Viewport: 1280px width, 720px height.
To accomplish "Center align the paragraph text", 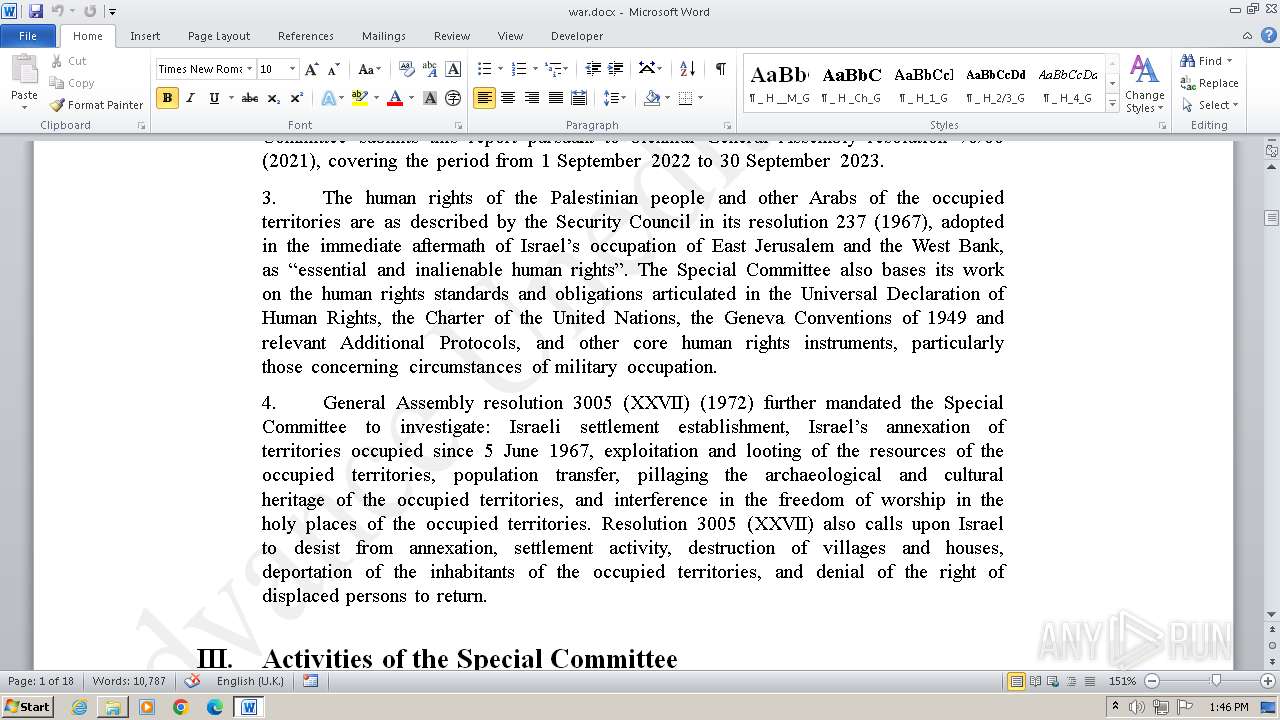I will click(508, 98).
